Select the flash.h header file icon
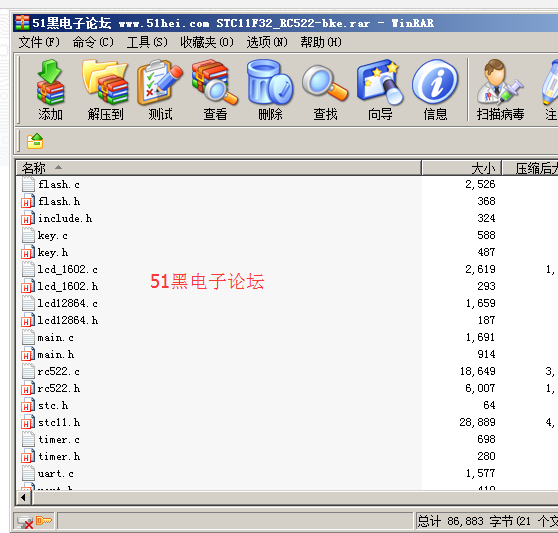The image size is (558, 533). click(x=28, y=201)
